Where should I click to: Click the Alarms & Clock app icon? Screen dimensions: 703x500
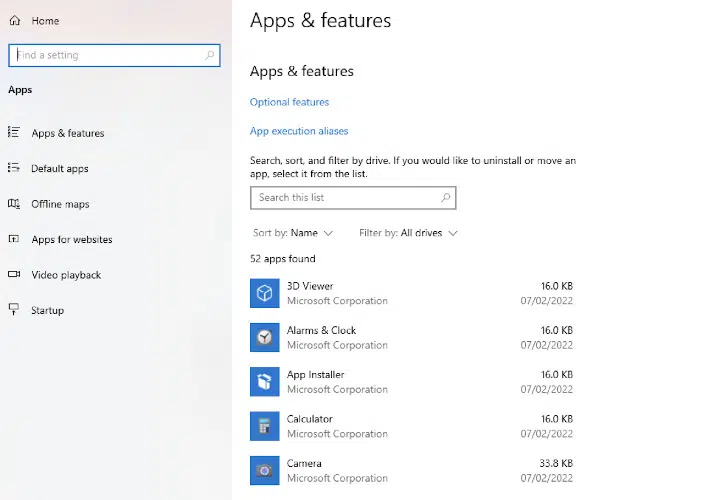(x=264, y=337)
